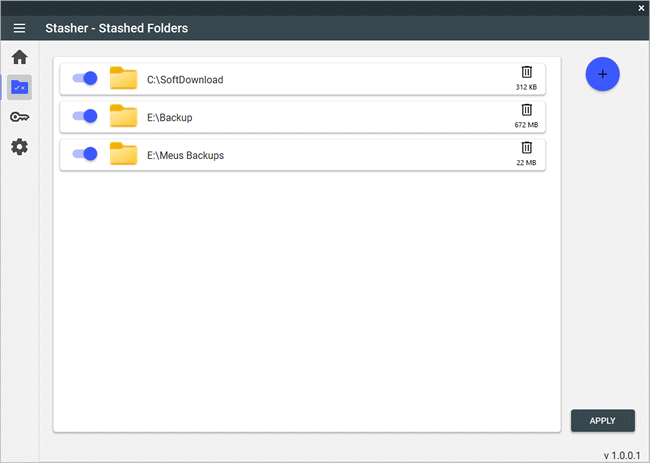Add a new folder with plus button

(602, 74)
